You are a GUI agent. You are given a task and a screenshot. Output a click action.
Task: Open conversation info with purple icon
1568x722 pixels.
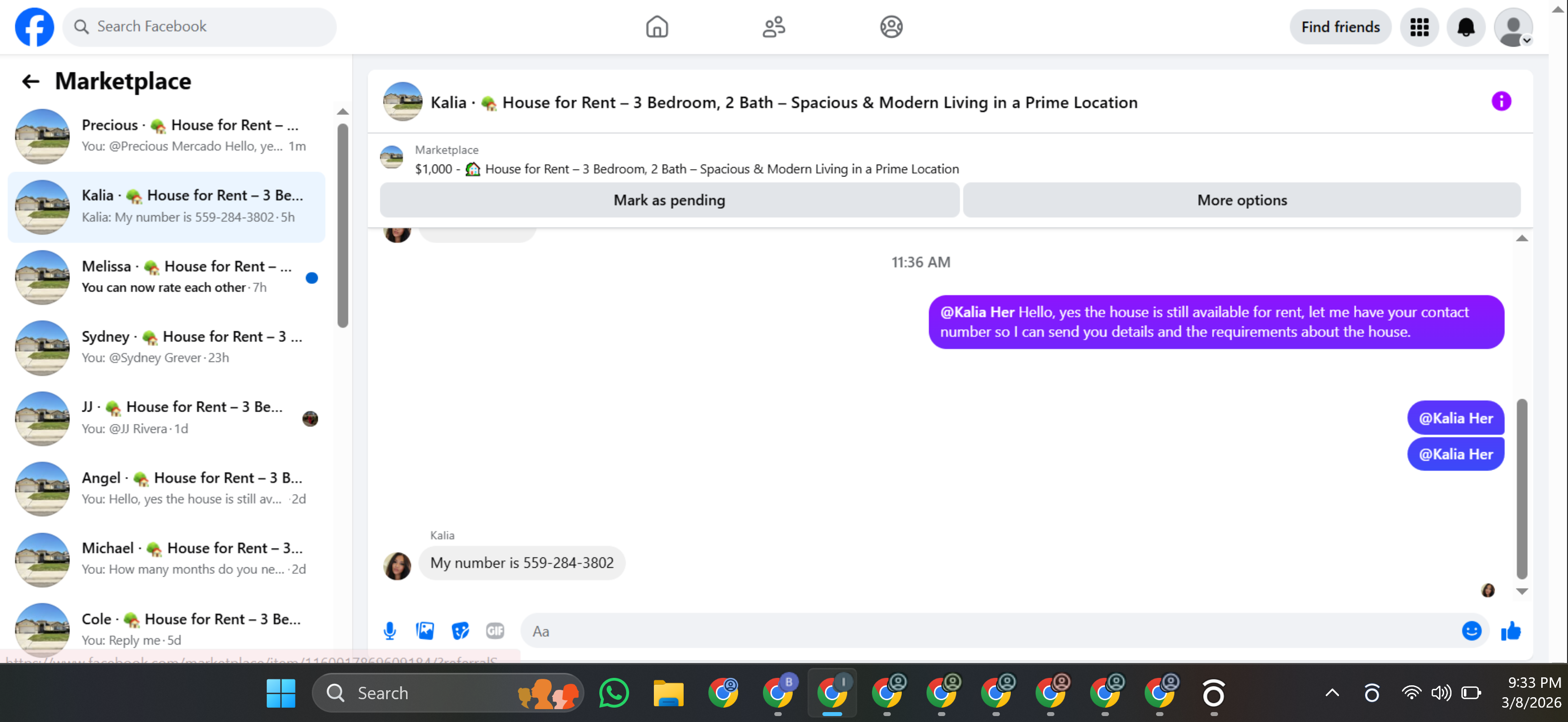point(1501,101)
